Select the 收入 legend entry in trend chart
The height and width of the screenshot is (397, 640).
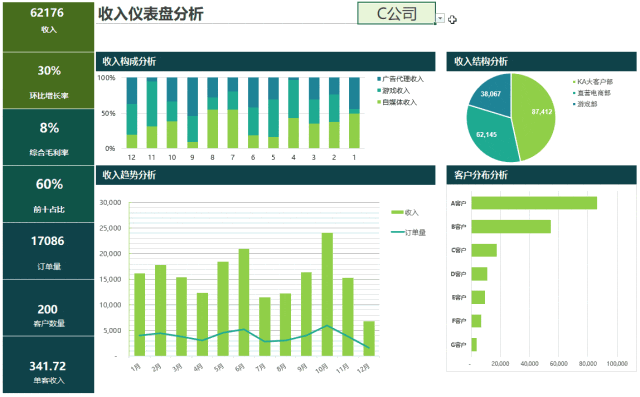pyautogui.click(x=405, y=213)
